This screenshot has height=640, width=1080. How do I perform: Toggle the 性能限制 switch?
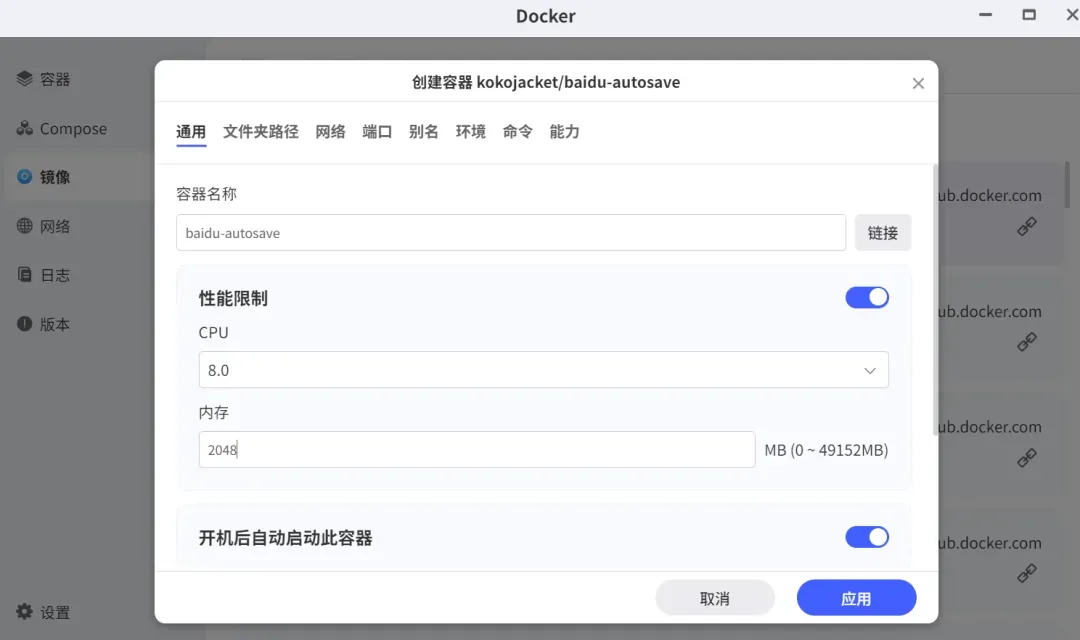[867, 298]
